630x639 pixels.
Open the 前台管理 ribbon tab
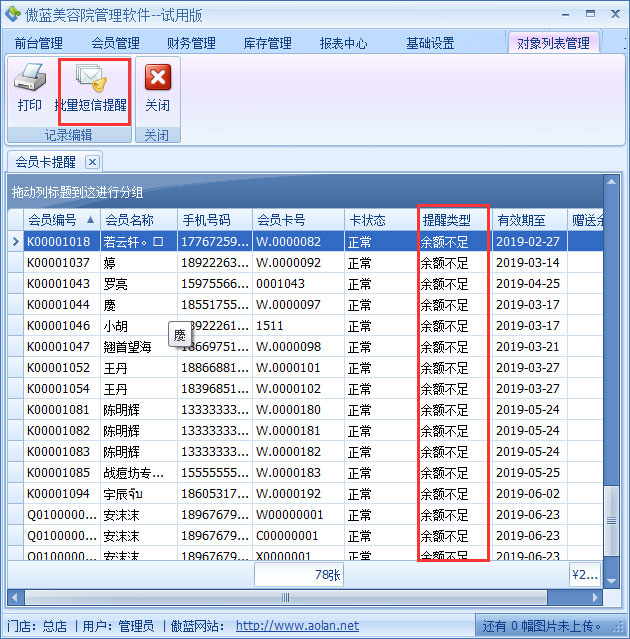pyautogui.click(x=39, y=43)
